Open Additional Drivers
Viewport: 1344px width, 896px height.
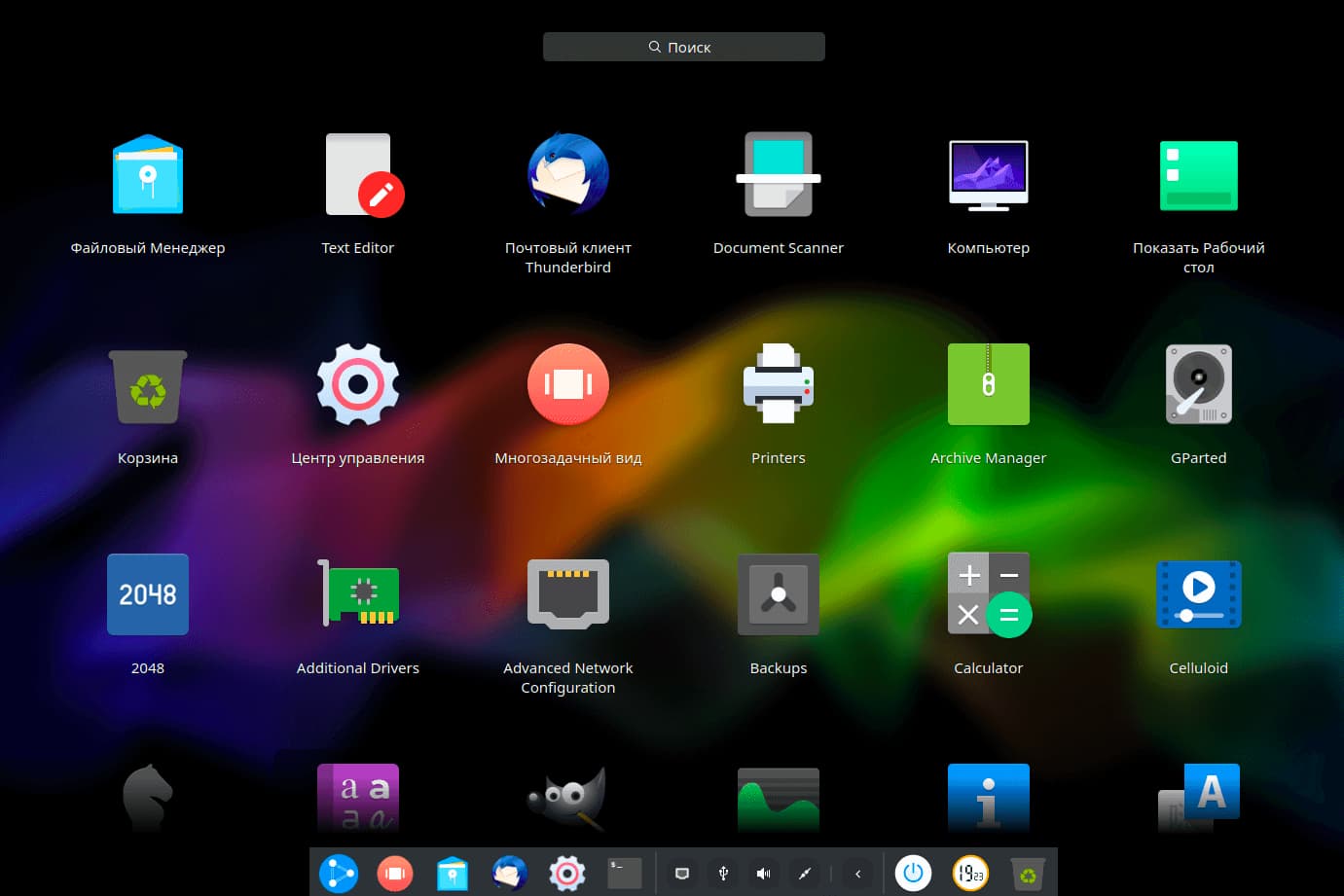coord(358,592)
